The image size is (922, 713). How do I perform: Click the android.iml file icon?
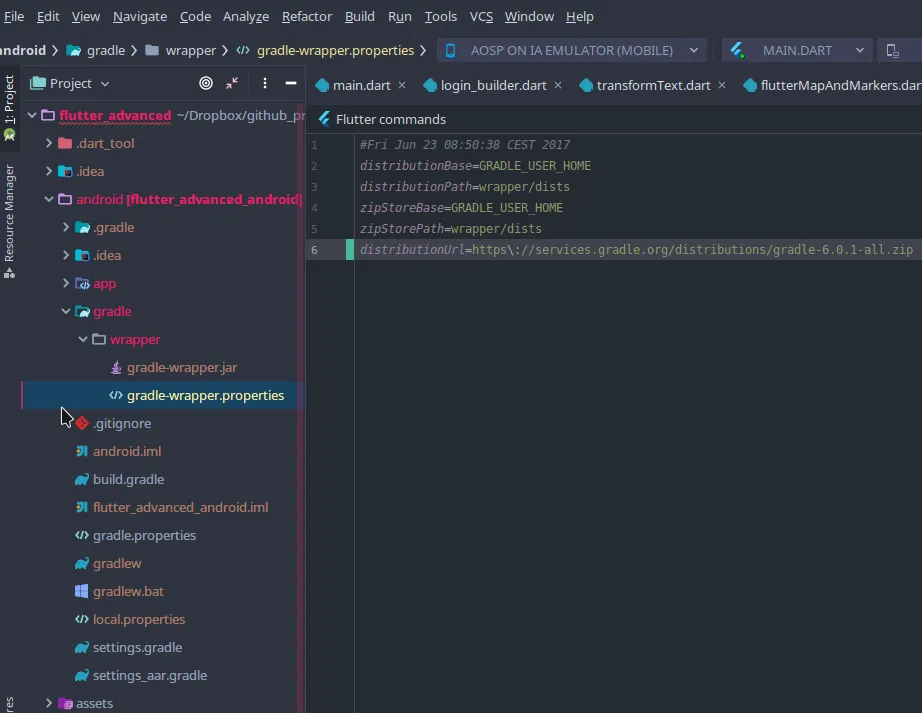tap(82, 451)
